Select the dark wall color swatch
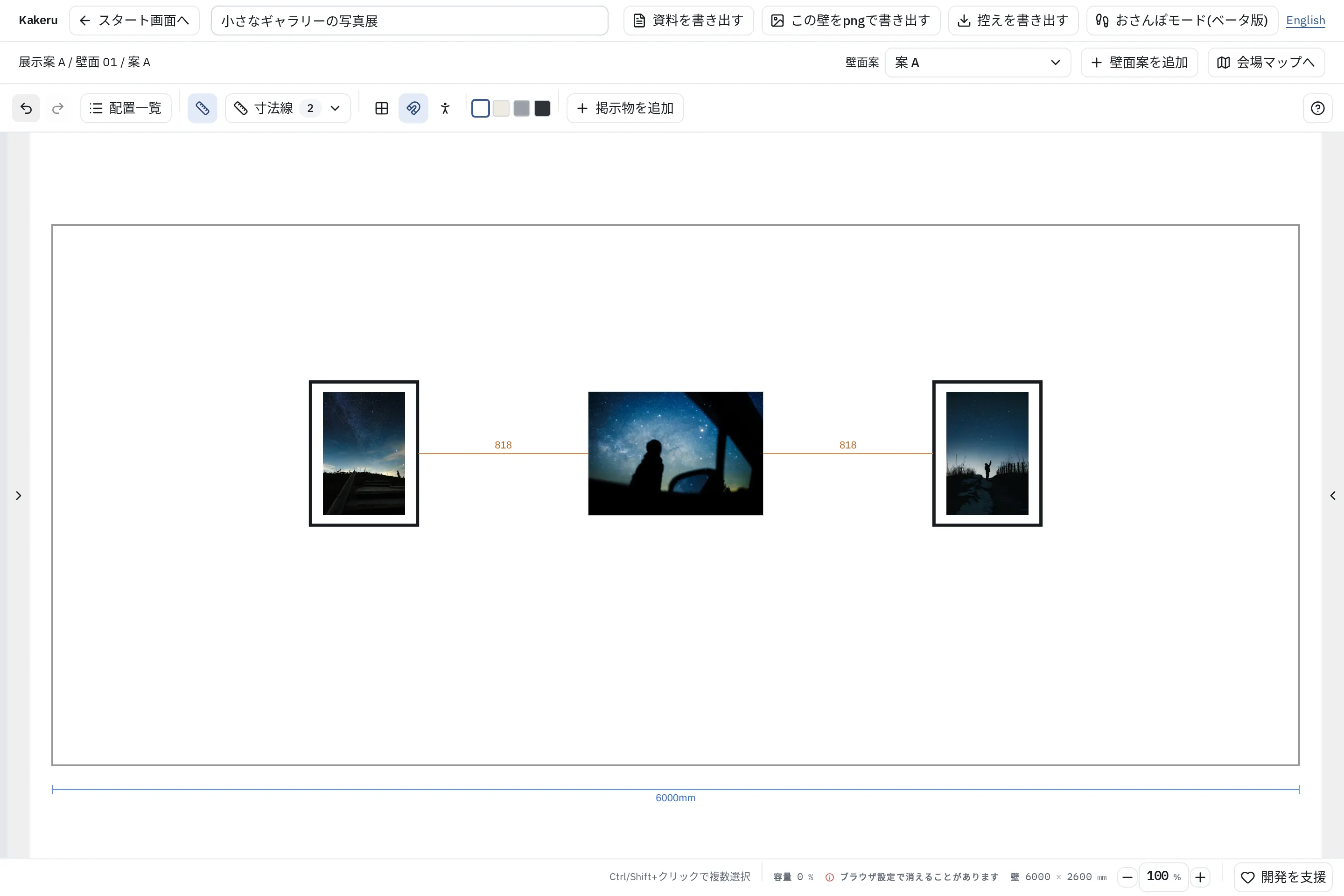The image size is (1344, 896). (542, 108)
